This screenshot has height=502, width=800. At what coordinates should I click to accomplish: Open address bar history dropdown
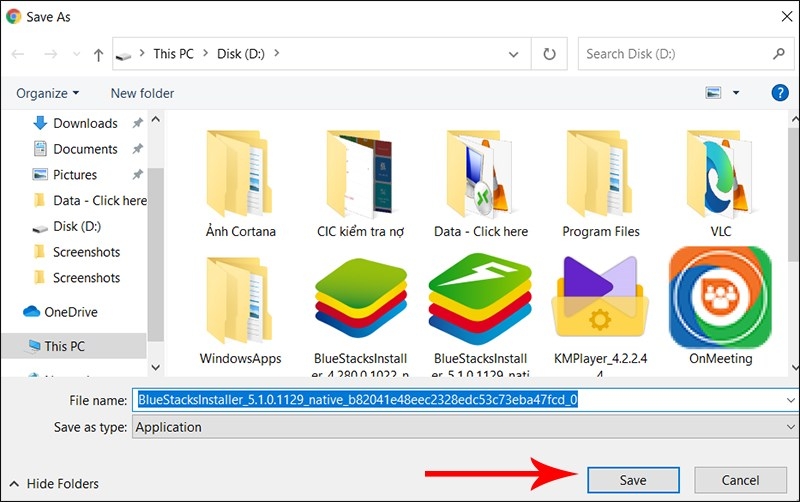pos(514,54)
